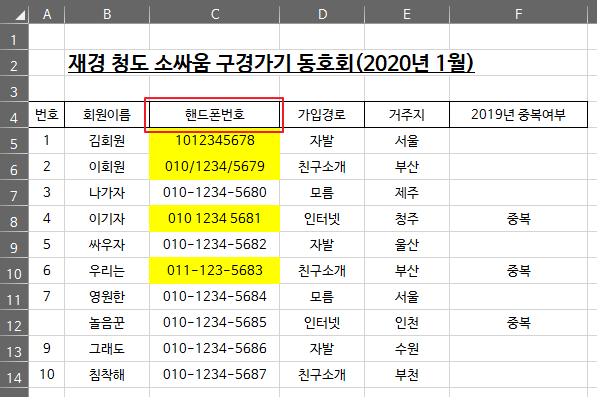Click 중복 in 놀음꾼's row
597x397 pixels.
(x=519, y=322)
